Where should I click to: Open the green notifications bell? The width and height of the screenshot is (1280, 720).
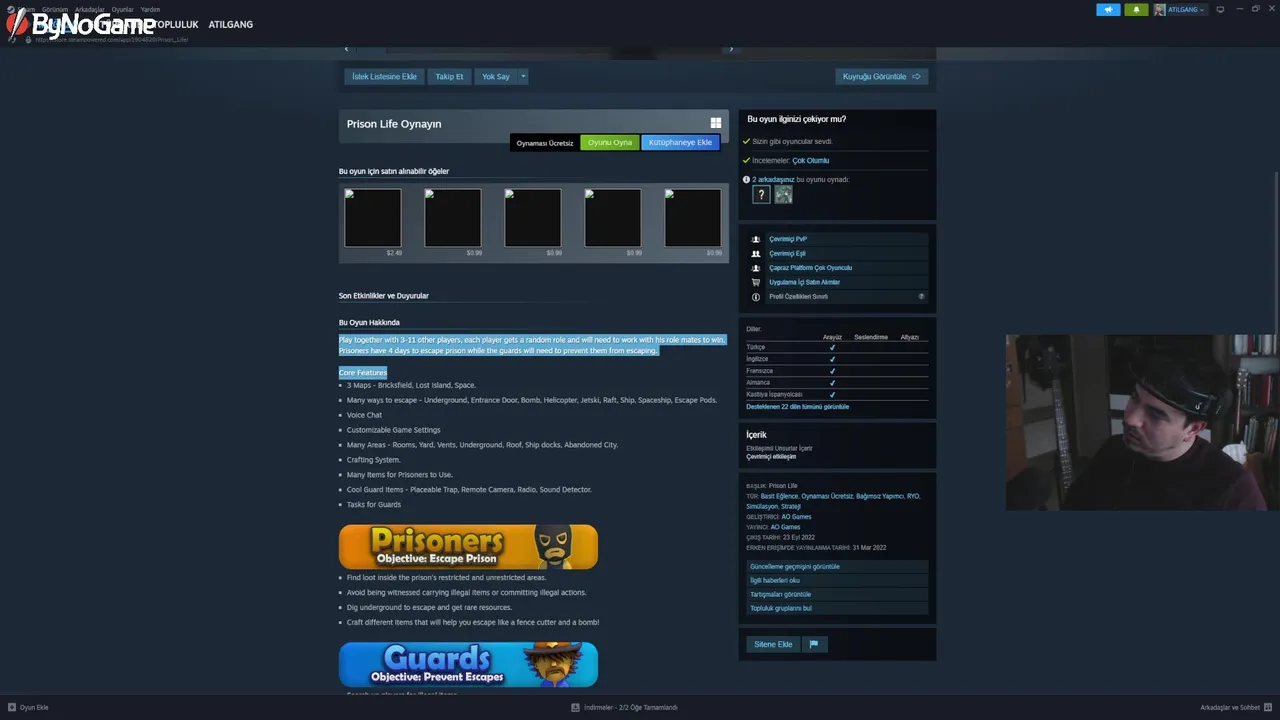click(x=1136, y=9)
